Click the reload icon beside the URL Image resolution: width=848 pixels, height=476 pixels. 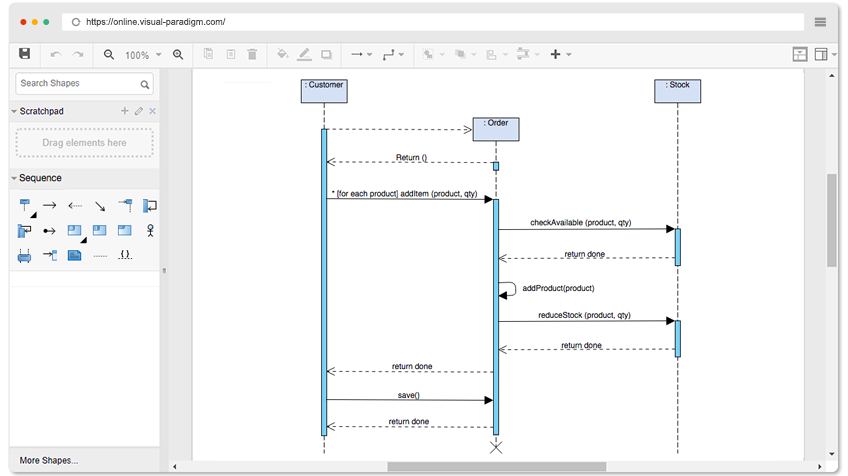tap(76, 22)
